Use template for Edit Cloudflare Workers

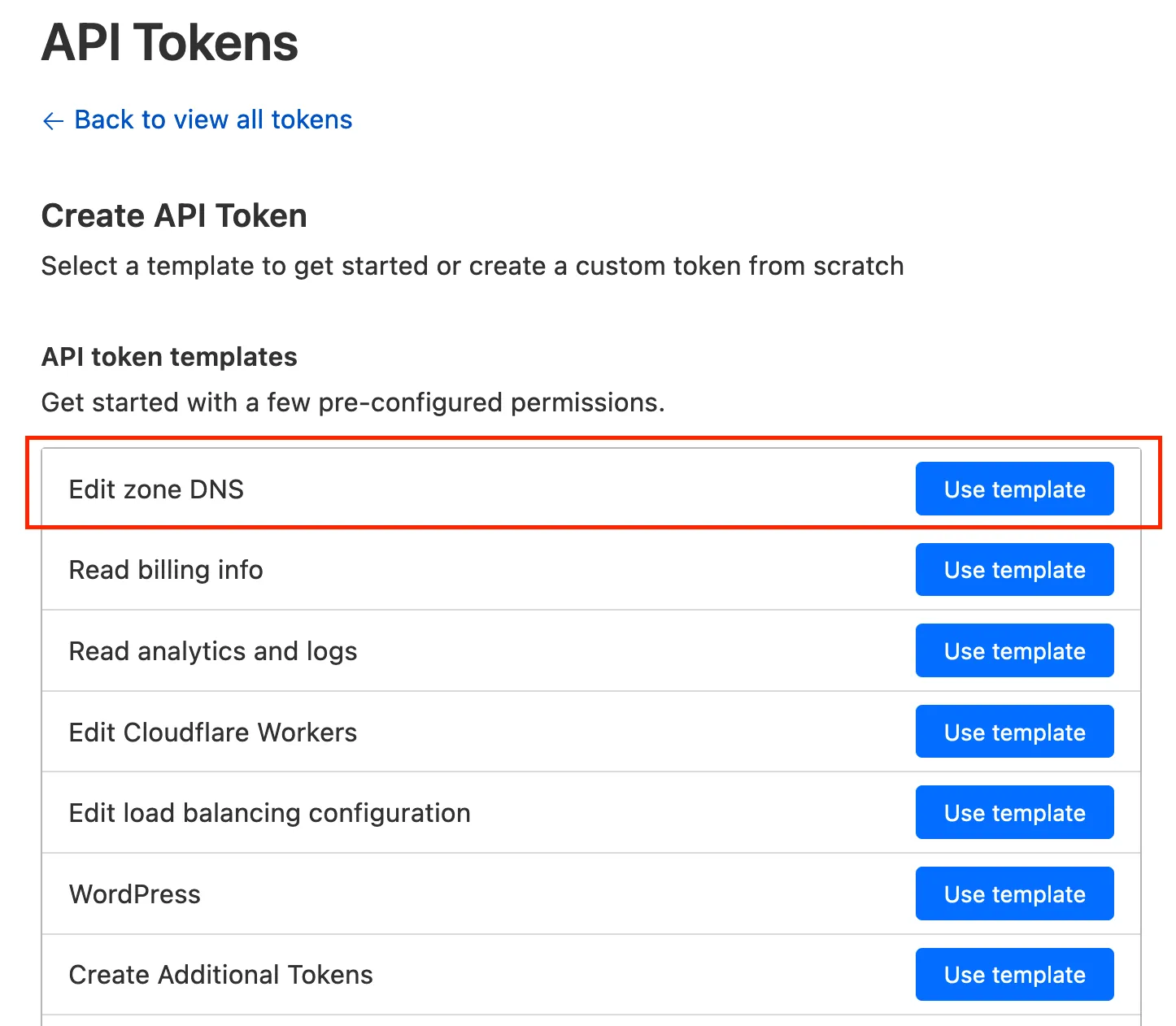point(1013,733)
